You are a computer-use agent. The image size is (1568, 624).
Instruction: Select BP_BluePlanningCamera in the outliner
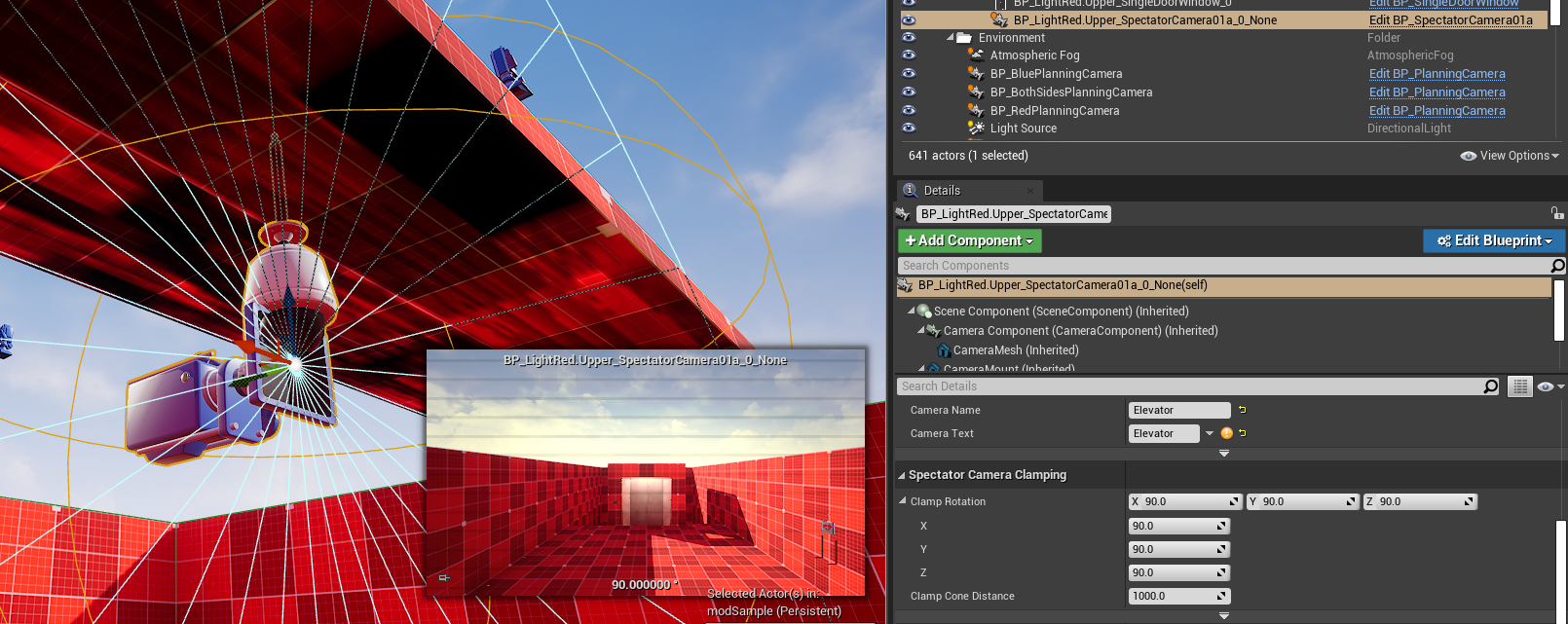tap(1056, 74)
